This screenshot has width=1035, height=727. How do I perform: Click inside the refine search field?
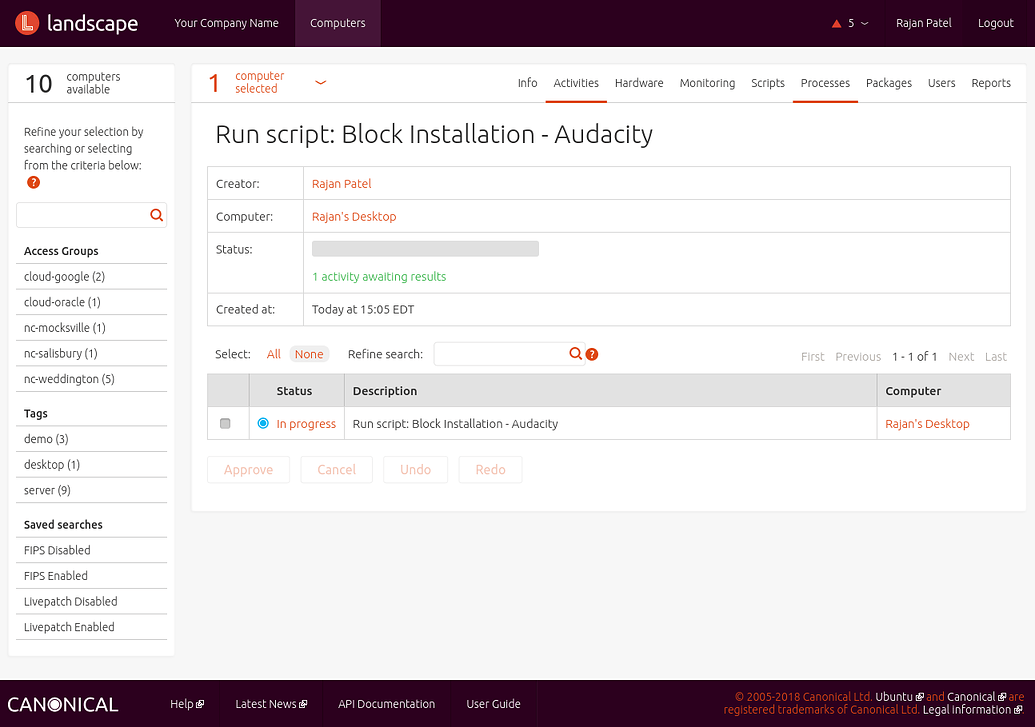point(500,353)
